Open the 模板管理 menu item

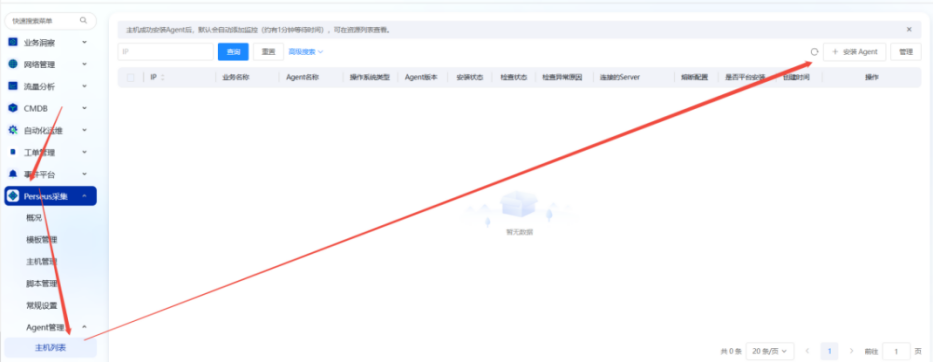pyautogui.click(x=42, y=240)
